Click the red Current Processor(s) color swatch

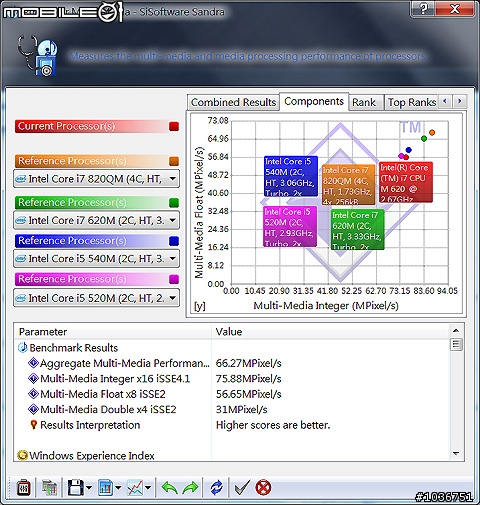tap(174, 126)
